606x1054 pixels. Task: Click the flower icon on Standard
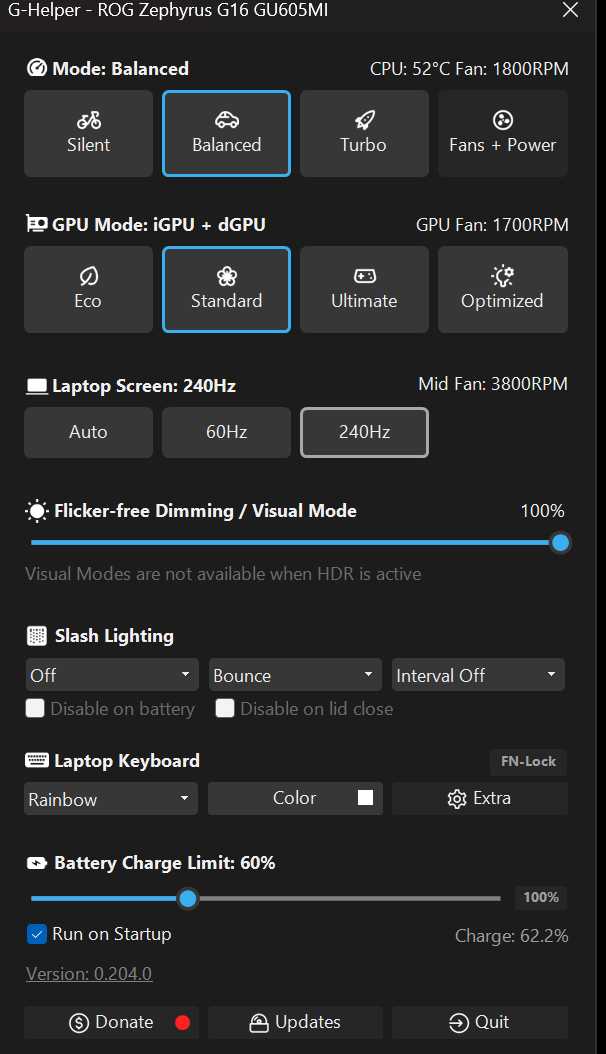[x=227, y=276]
